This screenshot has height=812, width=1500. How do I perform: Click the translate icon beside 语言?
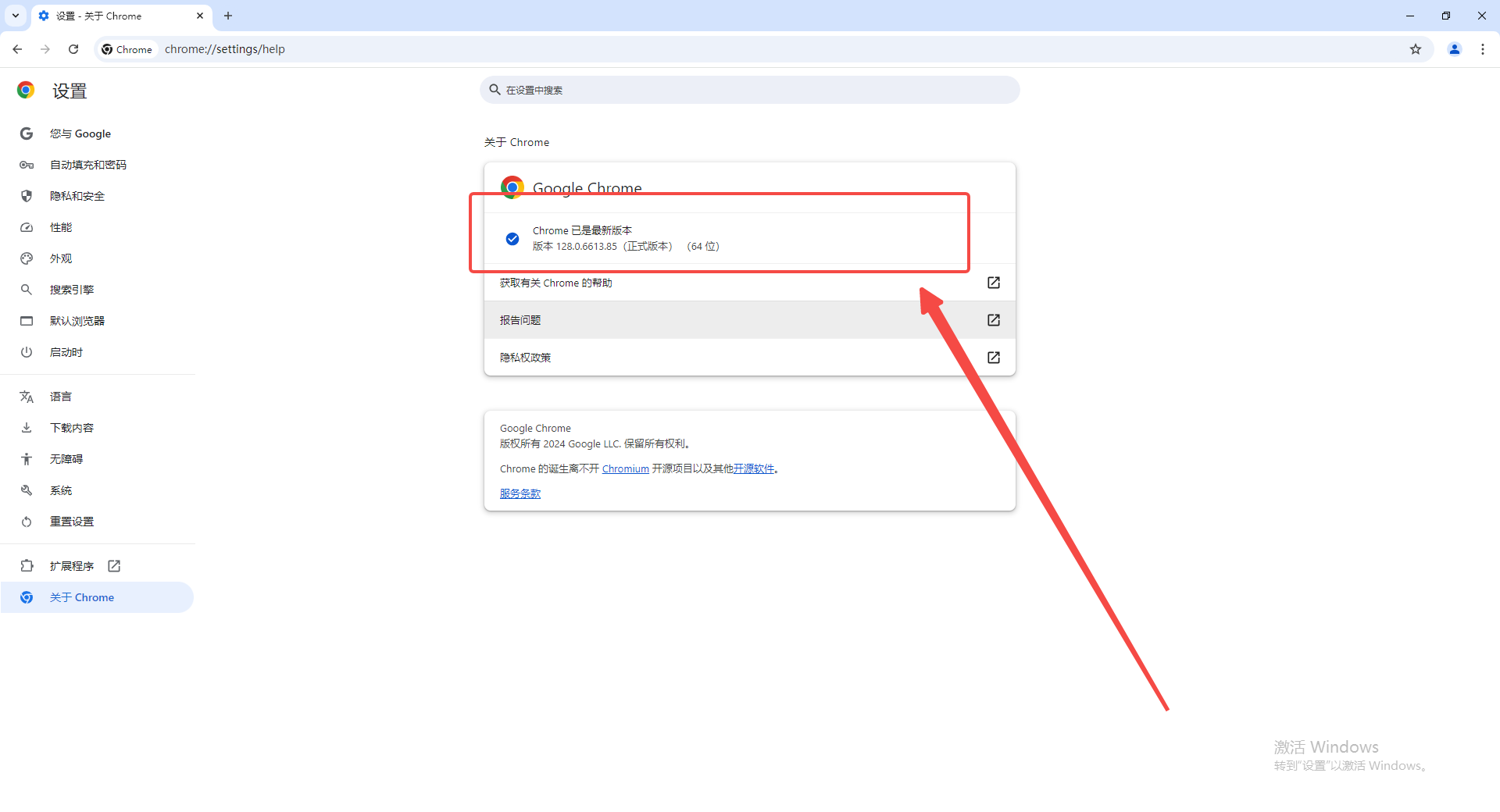(x=27, y=397)
